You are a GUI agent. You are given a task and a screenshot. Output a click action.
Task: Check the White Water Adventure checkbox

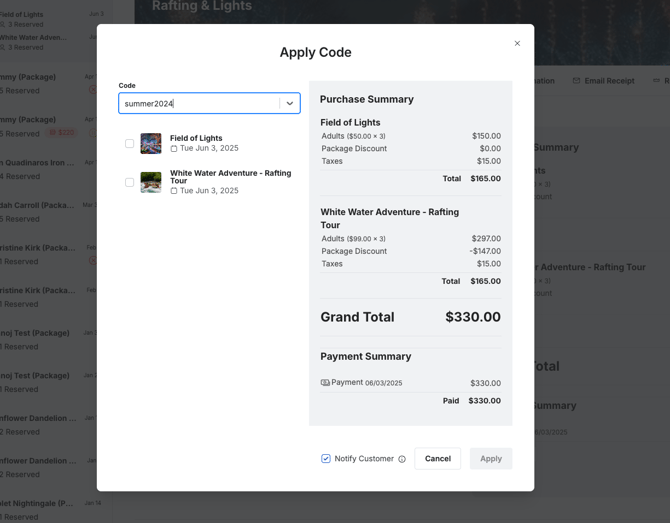pos(129,182)
